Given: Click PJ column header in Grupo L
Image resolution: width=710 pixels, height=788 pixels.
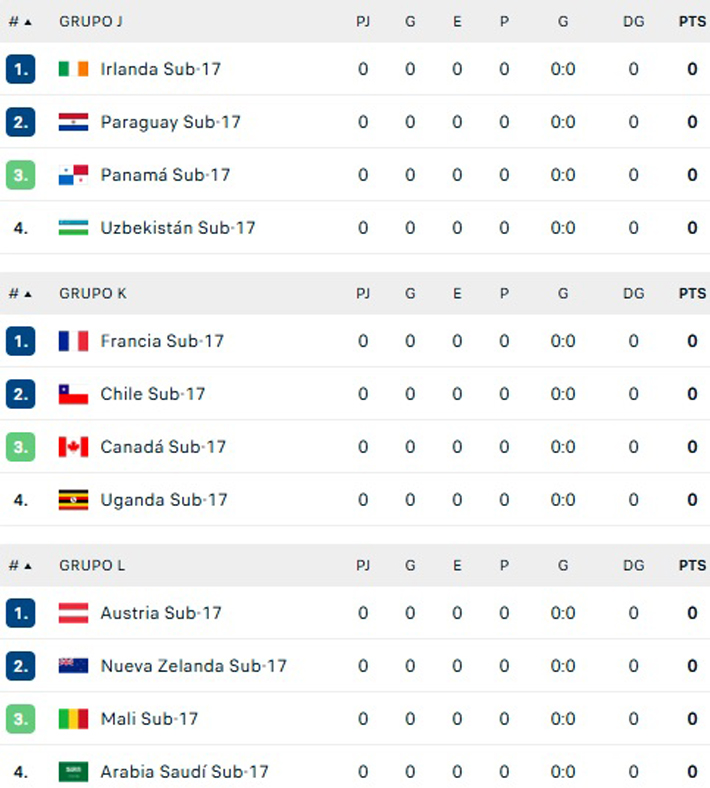Looking at the screenshot, I should [363, 566].
